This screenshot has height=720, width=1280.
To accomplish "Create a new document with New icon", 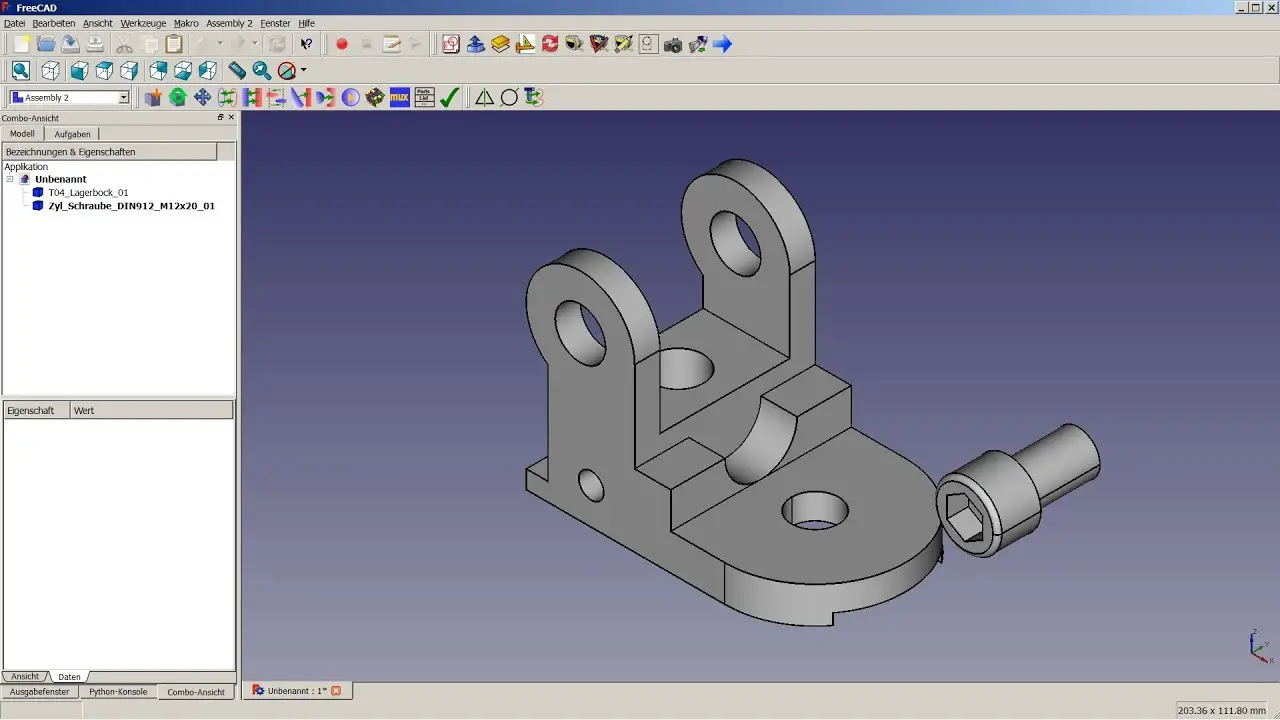I will click(21, 44).
